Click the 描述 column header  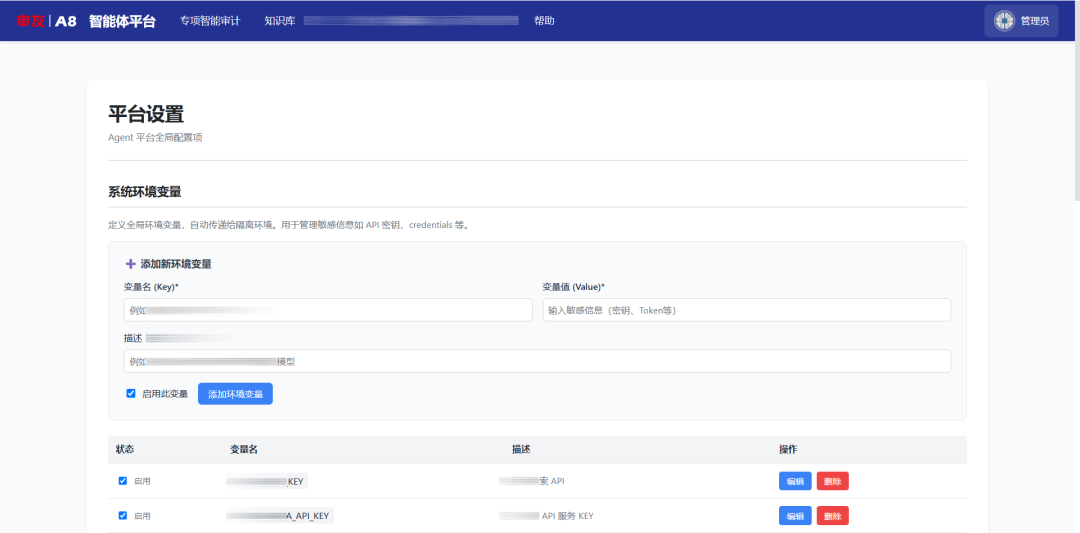click(521, 449)
